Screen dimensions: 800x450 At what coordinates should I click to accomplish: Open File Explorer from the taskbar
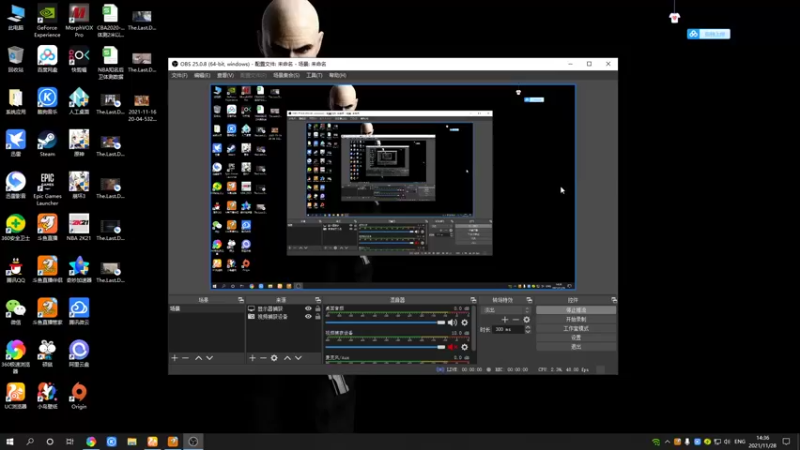132,442
